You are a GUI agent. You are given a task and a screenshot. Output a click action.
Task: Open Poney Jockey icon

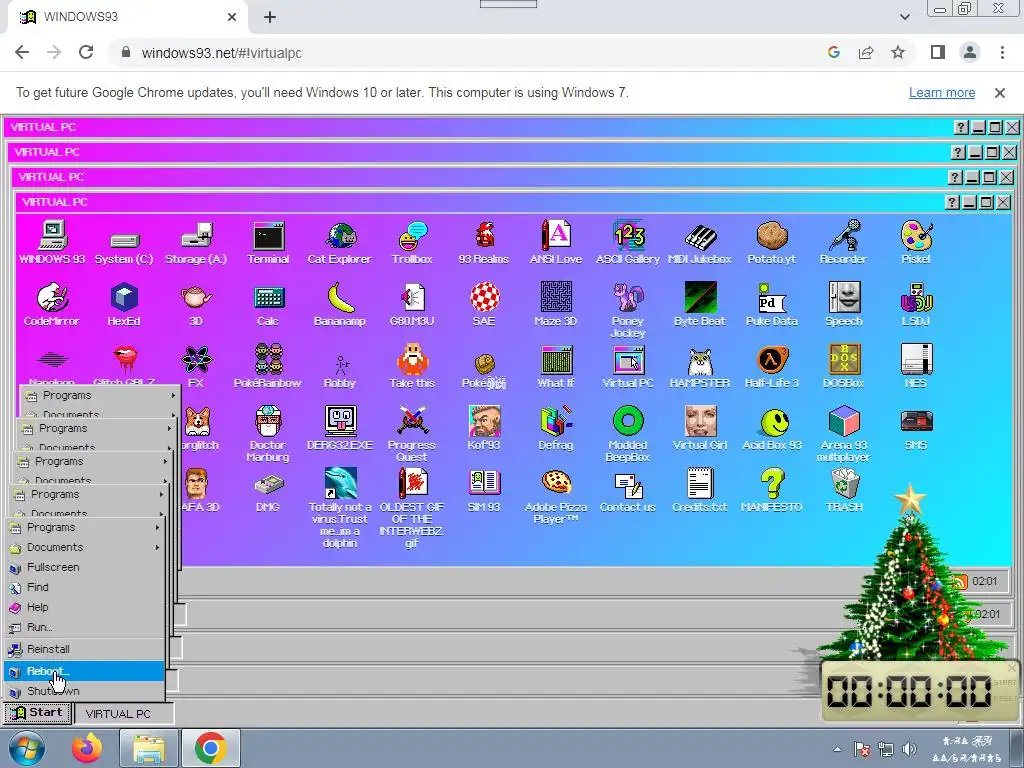(x=628, y=310)
